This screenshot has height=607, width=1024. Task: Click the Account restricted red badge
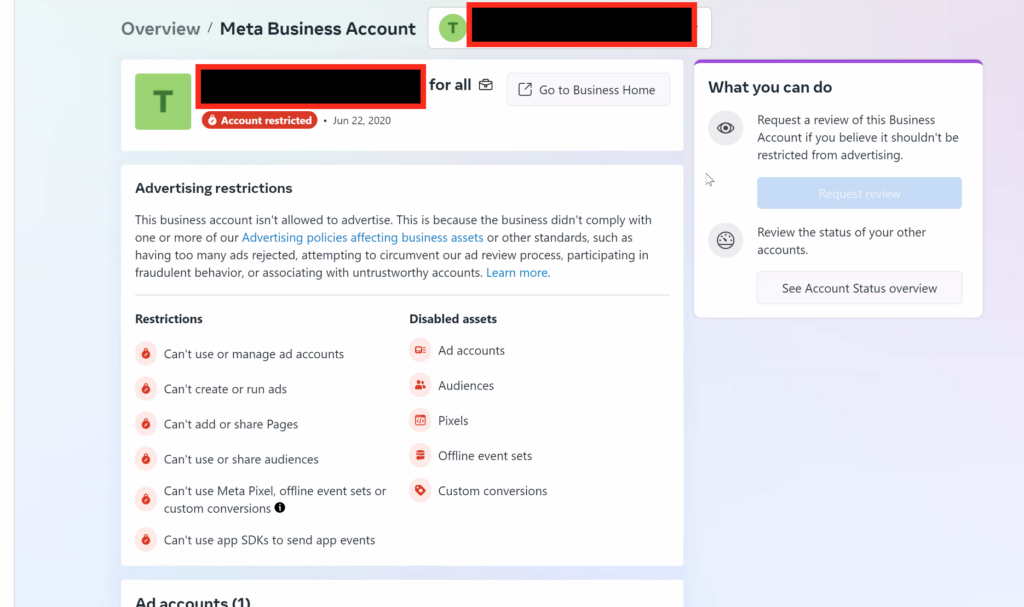(x=260, y=121)
